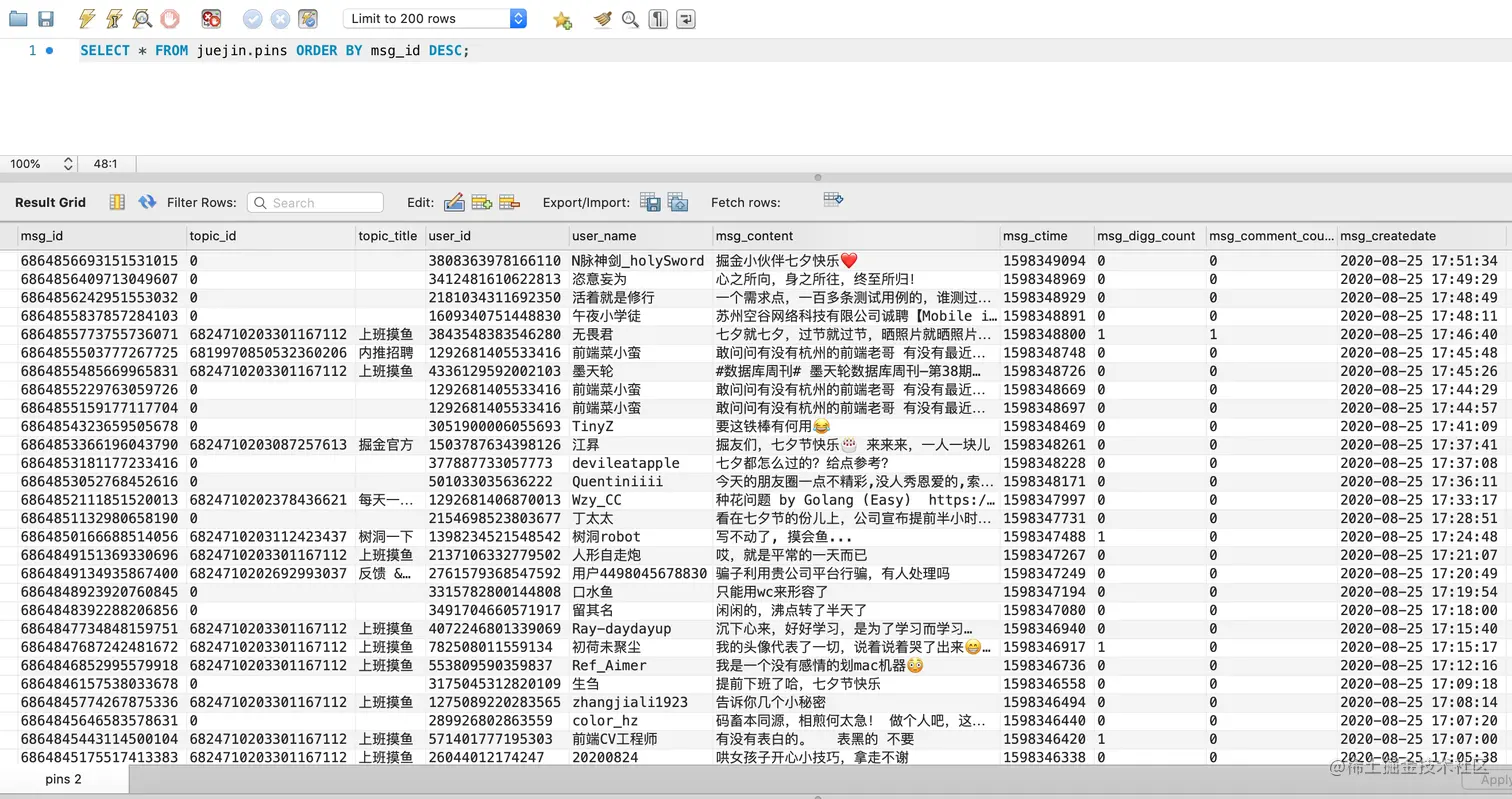
Task: Select the topic_title cell 掘金官方
Action: (391, 445)
